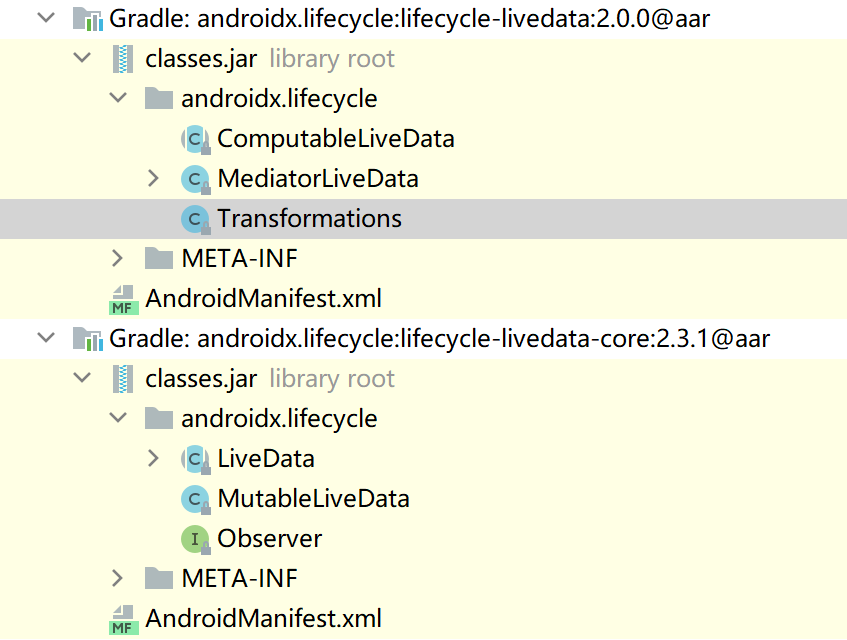847x640 pixels.
Task: Click the classes.jar archive icon under lifecycle-livedata-core
Action: coord(123,379)
